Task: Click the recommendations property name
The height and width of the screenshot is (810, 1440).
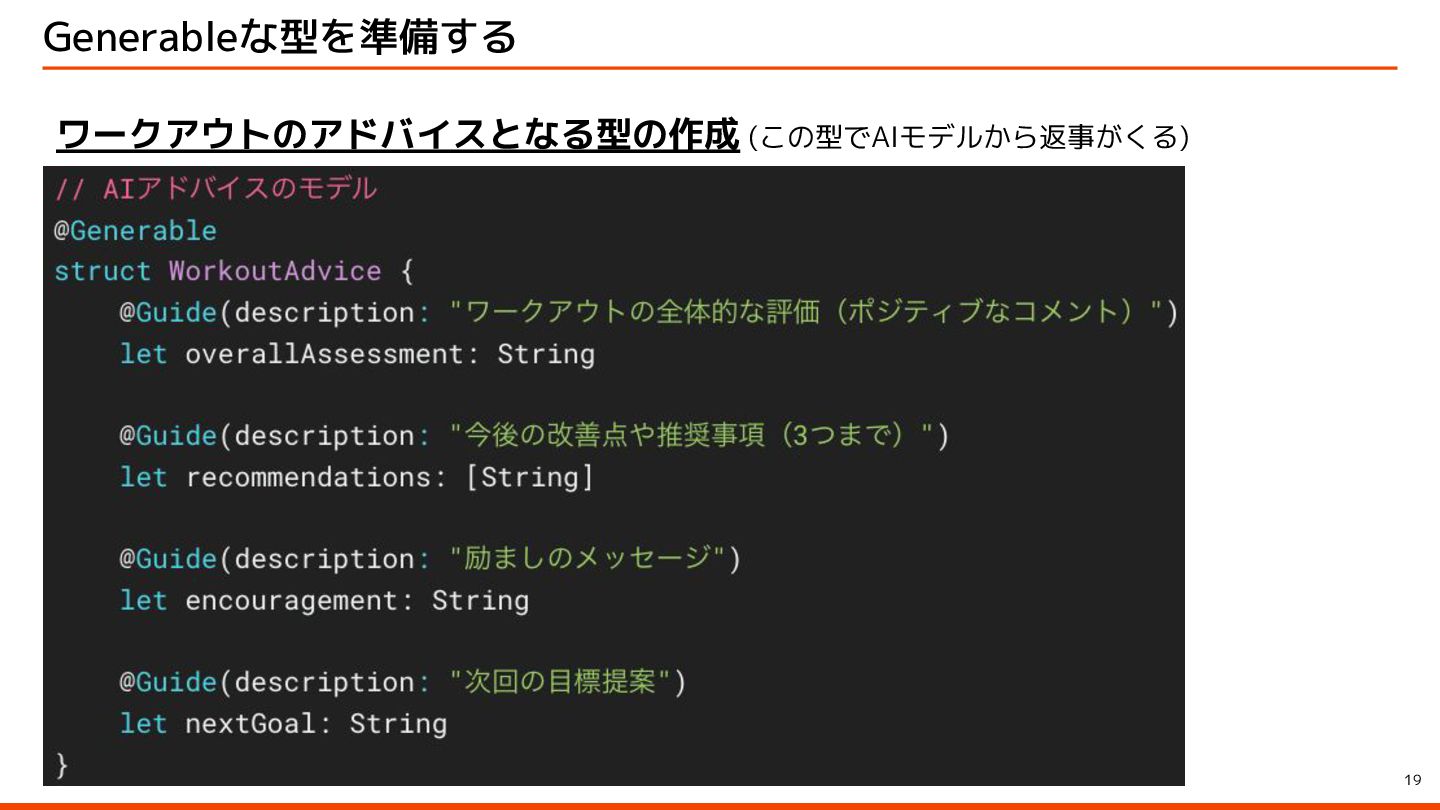Action: (x=307, y=478)
